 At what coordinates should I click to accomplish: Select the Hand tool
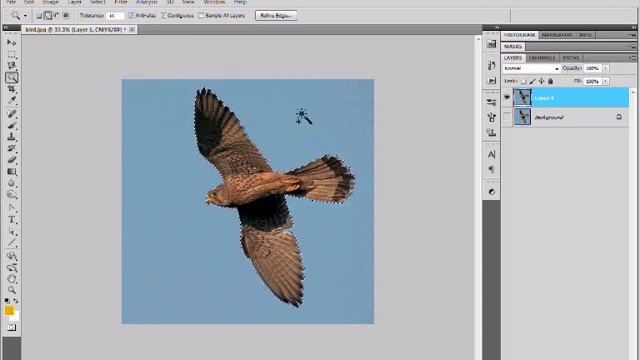coord(11,279)
